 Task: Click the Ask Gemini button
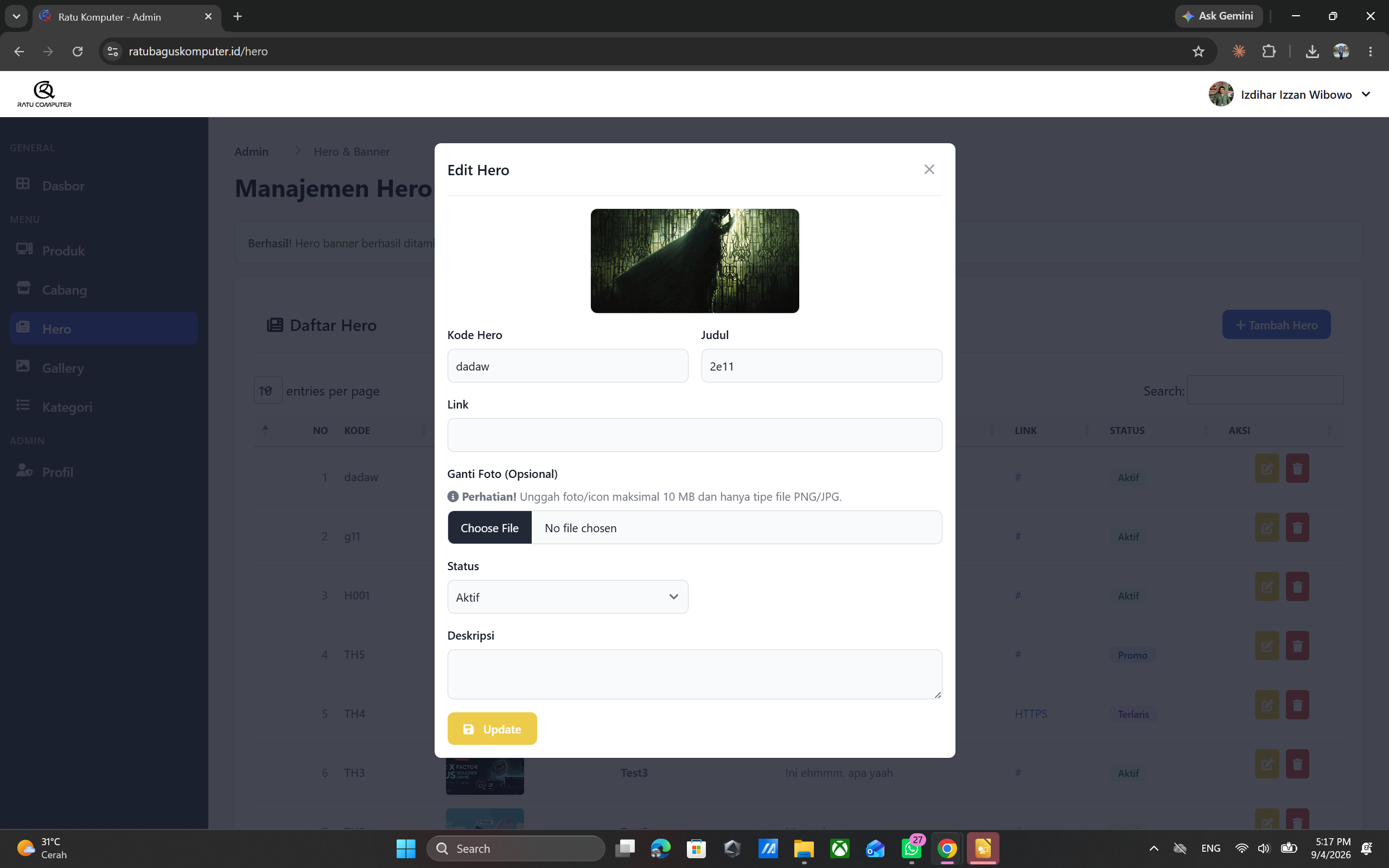1219,16
